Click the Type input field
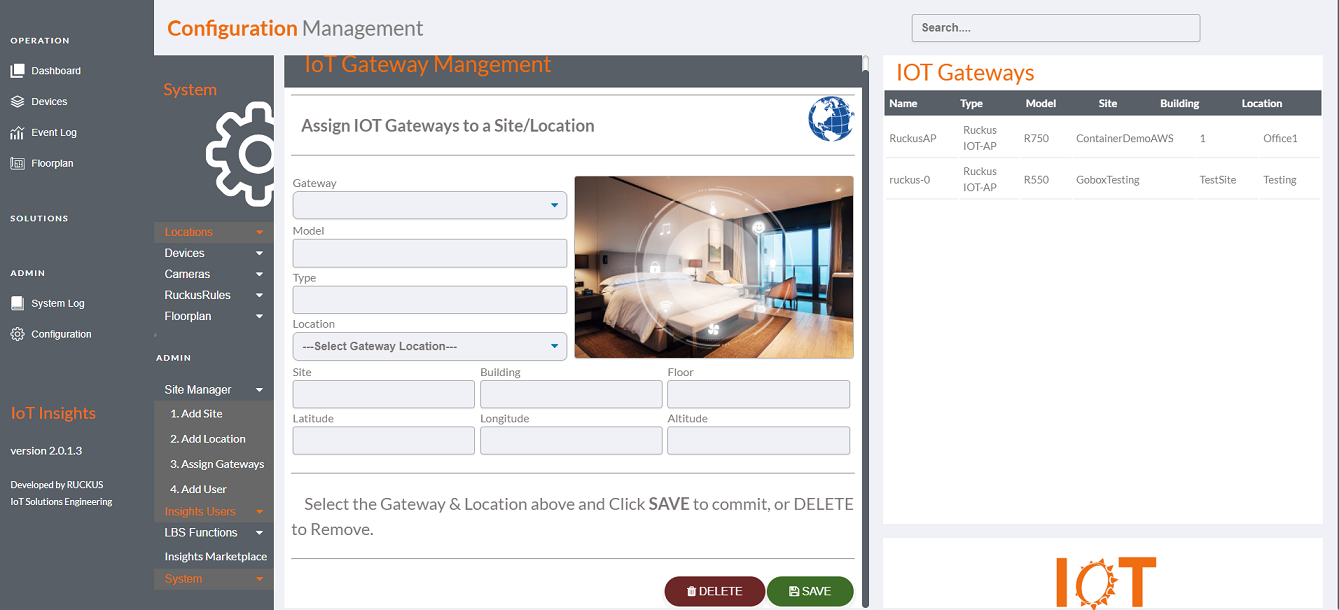The height and width of the screenshot is (610, 1339). (x=430, y=300)
